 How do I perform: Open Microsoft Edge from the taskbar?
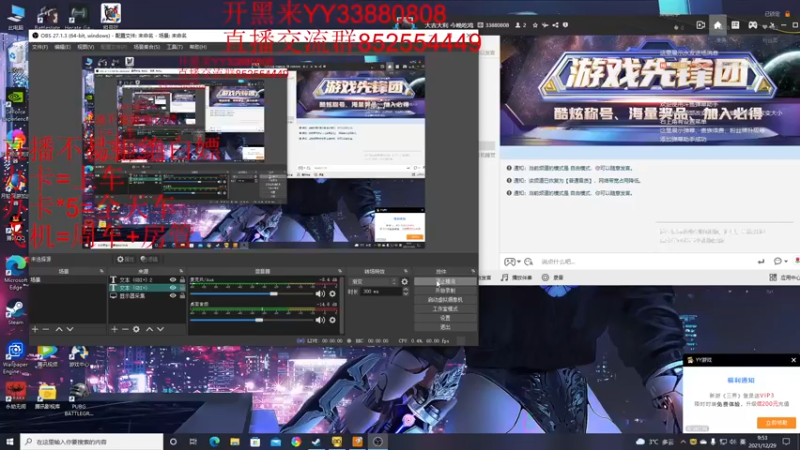214,442
